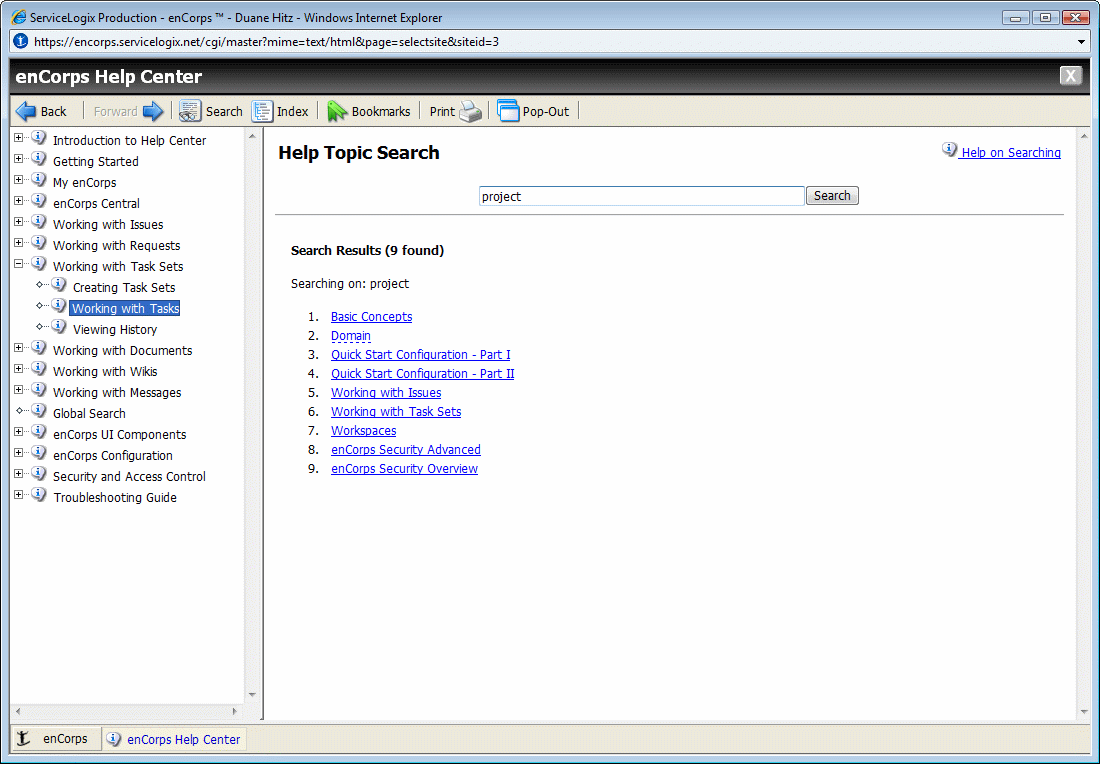Screen dimensions: 1100x764
Task: Click the URL address bar
Action: tap(551, 41)
